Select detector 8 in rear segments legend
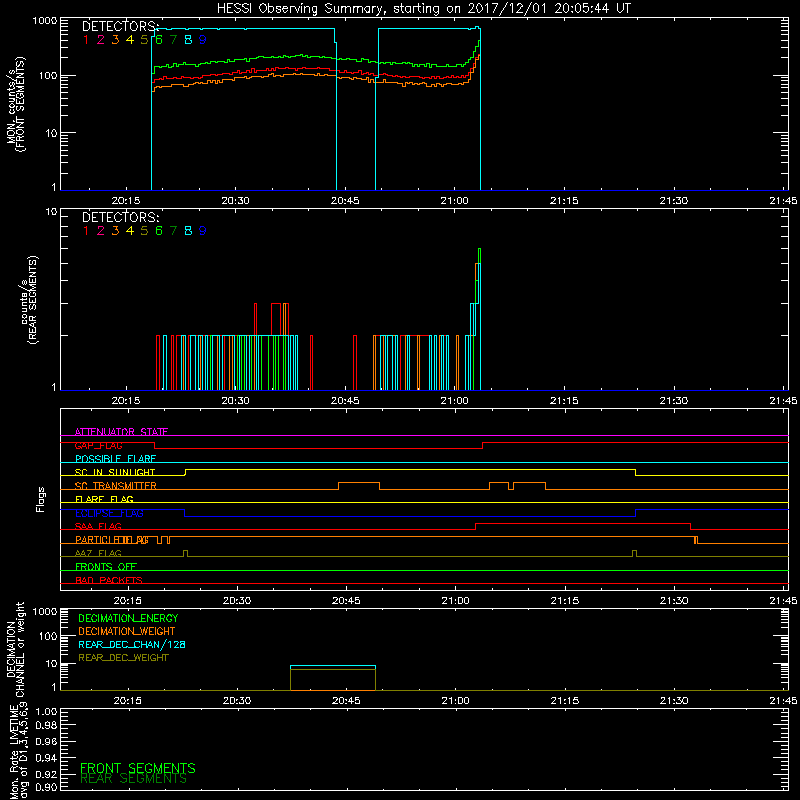Viewport: 800px width, 800px height. pos(188,231)
